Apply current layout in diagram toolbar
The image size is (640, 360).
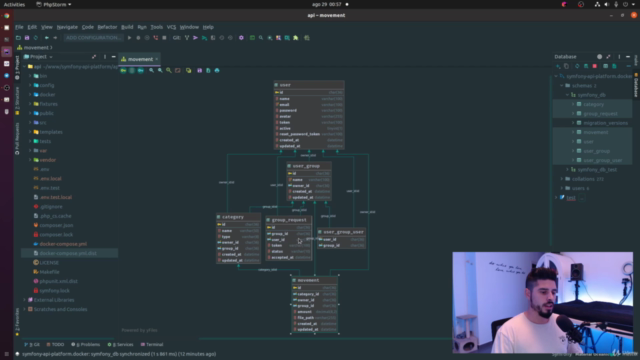(188, 70)
